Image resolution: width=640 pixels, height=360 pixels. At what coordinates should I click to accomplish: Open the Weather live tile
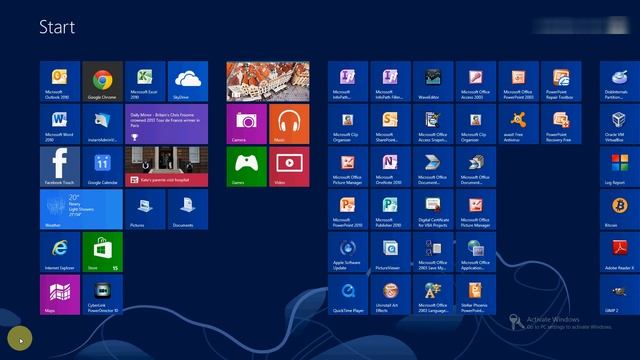tap(81, 209)
